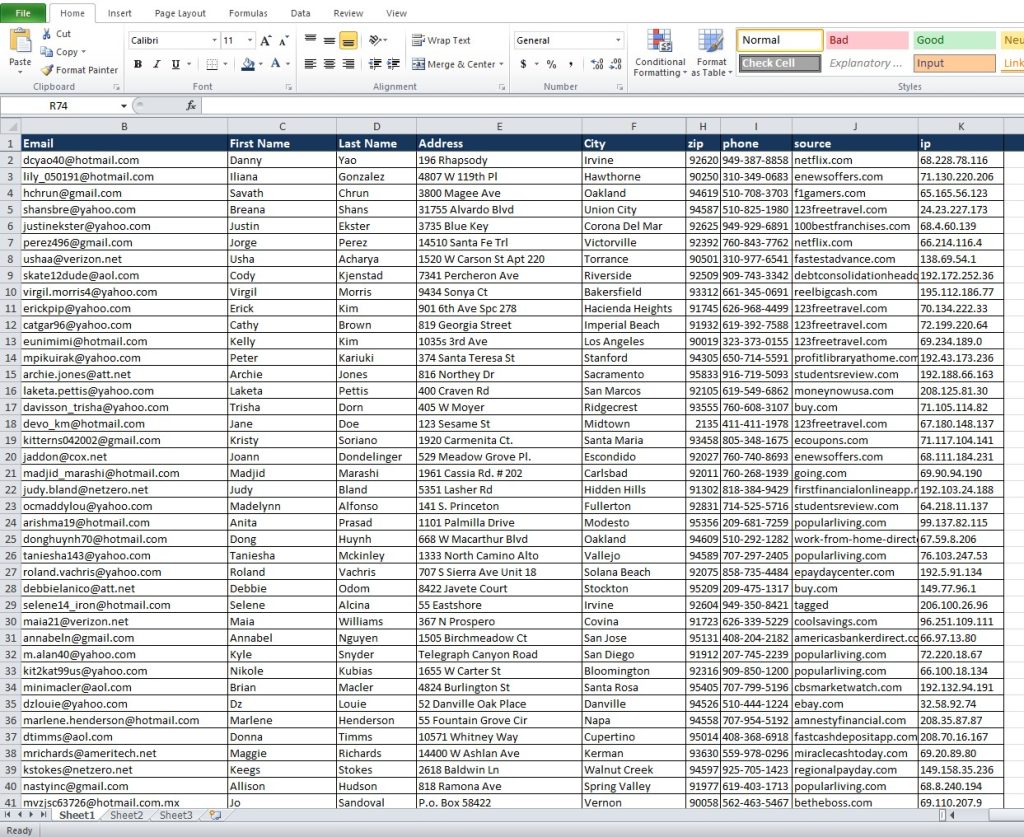Viewport: 1024px width, 837px height.
Task: Click the Decrease Indent icon
Action: tap(375, 64)
